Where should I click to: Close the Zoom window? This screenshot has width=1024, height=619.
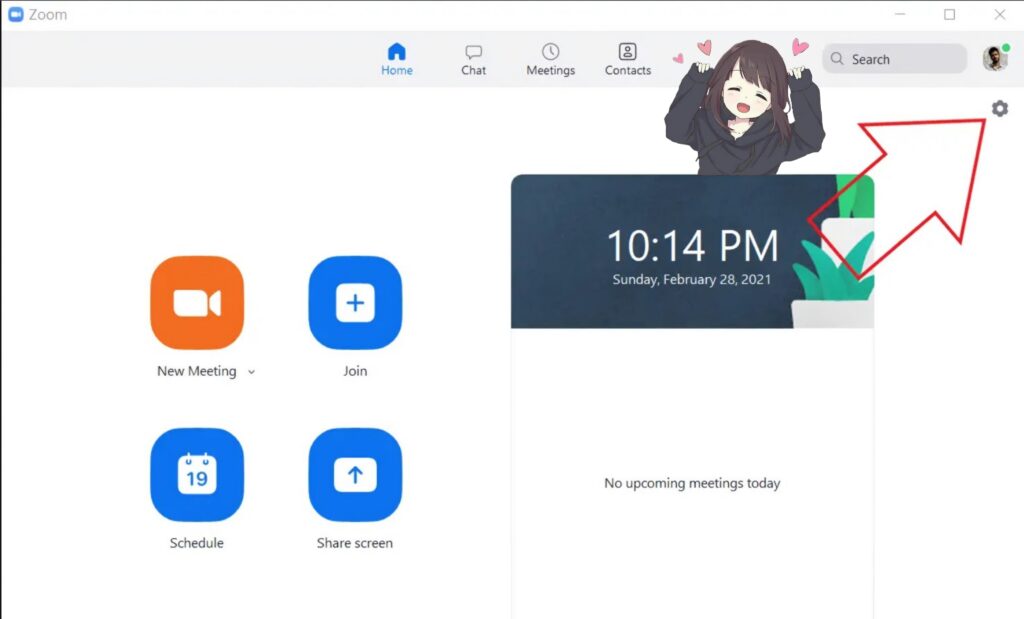pos(1000,14)
